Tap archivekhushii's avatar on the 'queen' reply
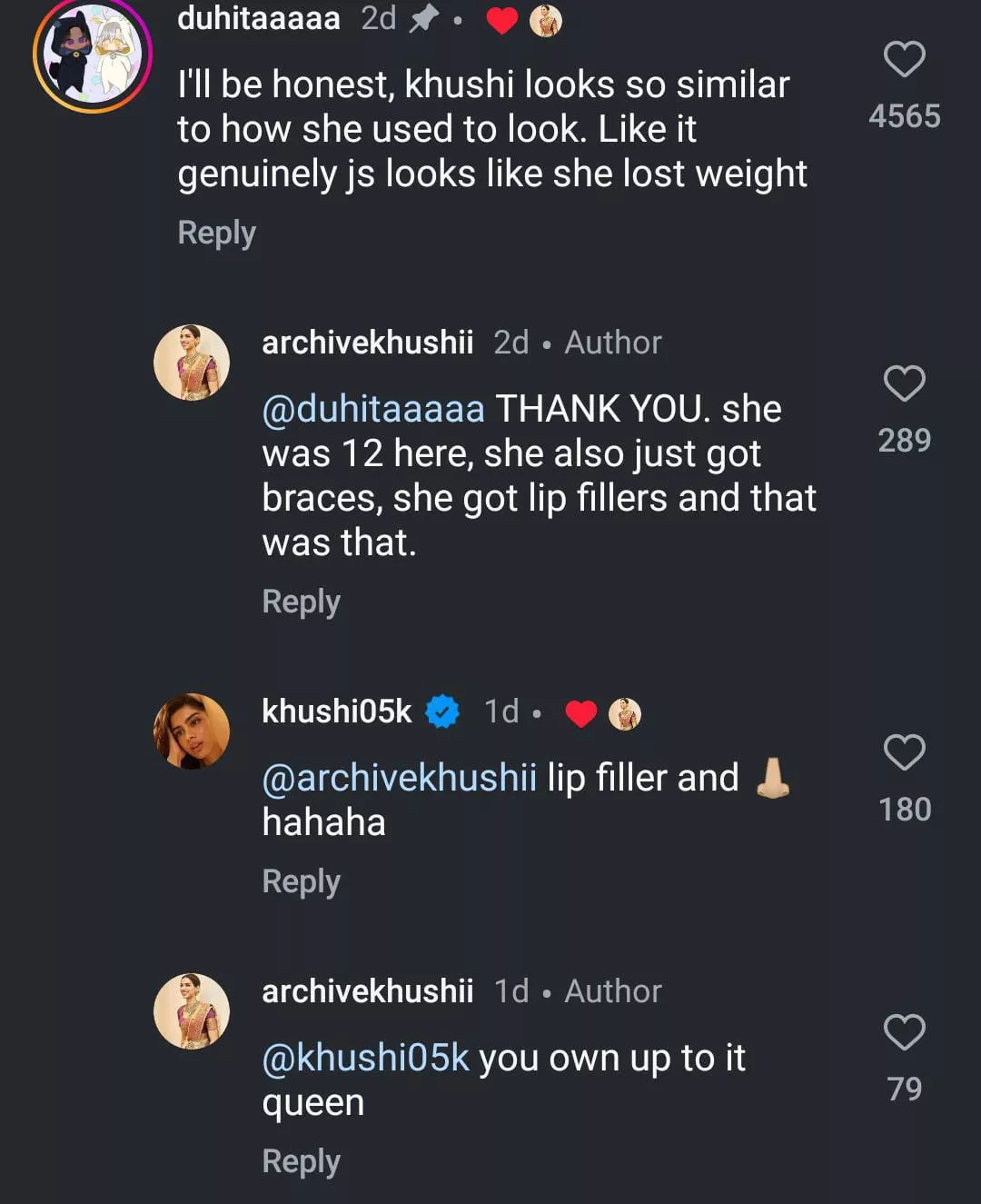 (x=192, y=1011)
